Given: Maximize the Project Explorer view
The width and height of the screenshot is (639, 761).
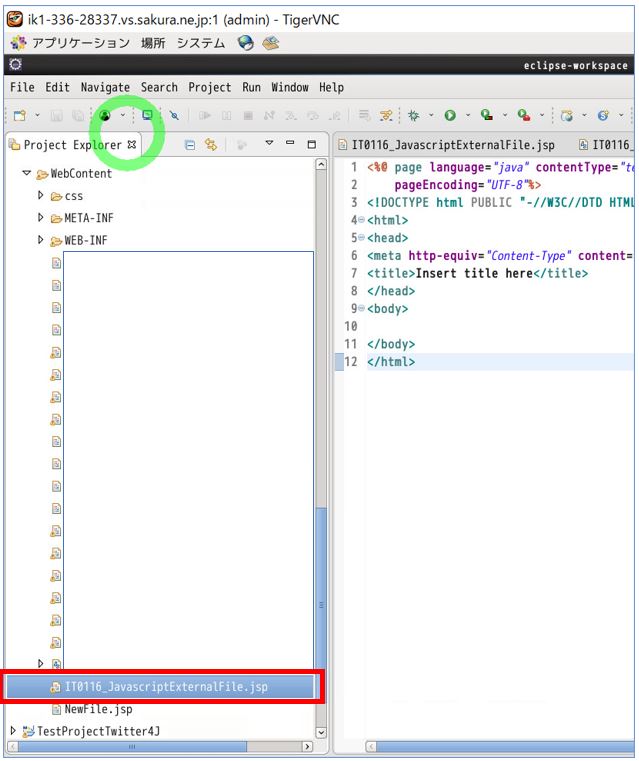Looking at the screenshot, I should pyautogui.click(x=311, y=144).
